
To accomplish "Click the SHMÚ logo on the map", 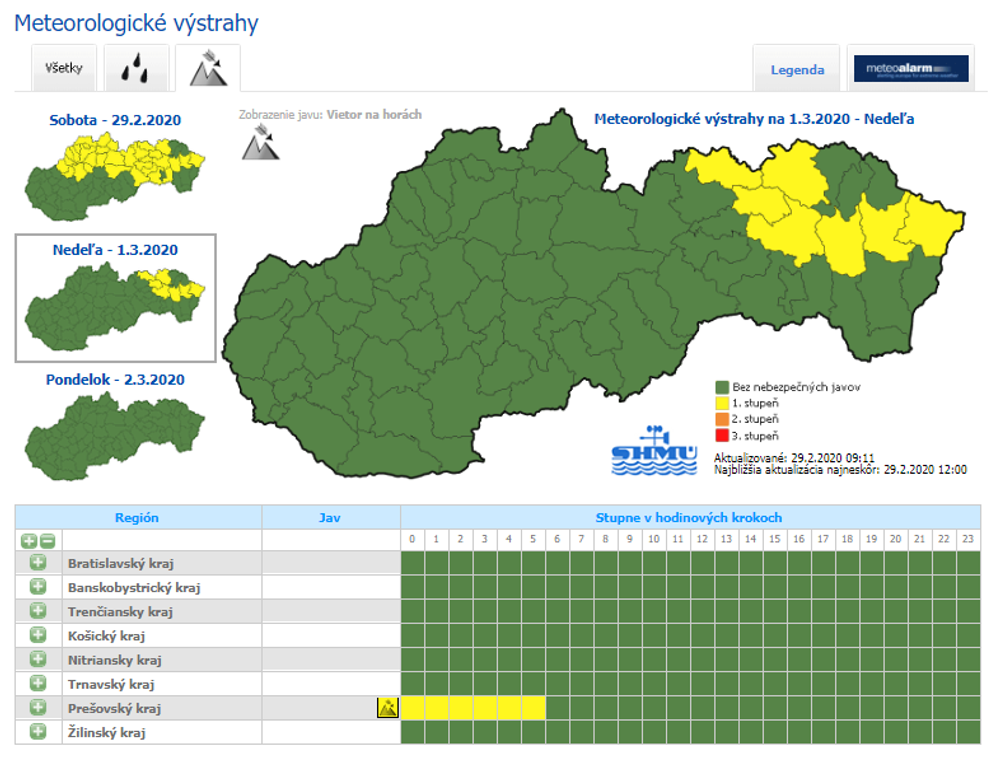I will (654, 450).
